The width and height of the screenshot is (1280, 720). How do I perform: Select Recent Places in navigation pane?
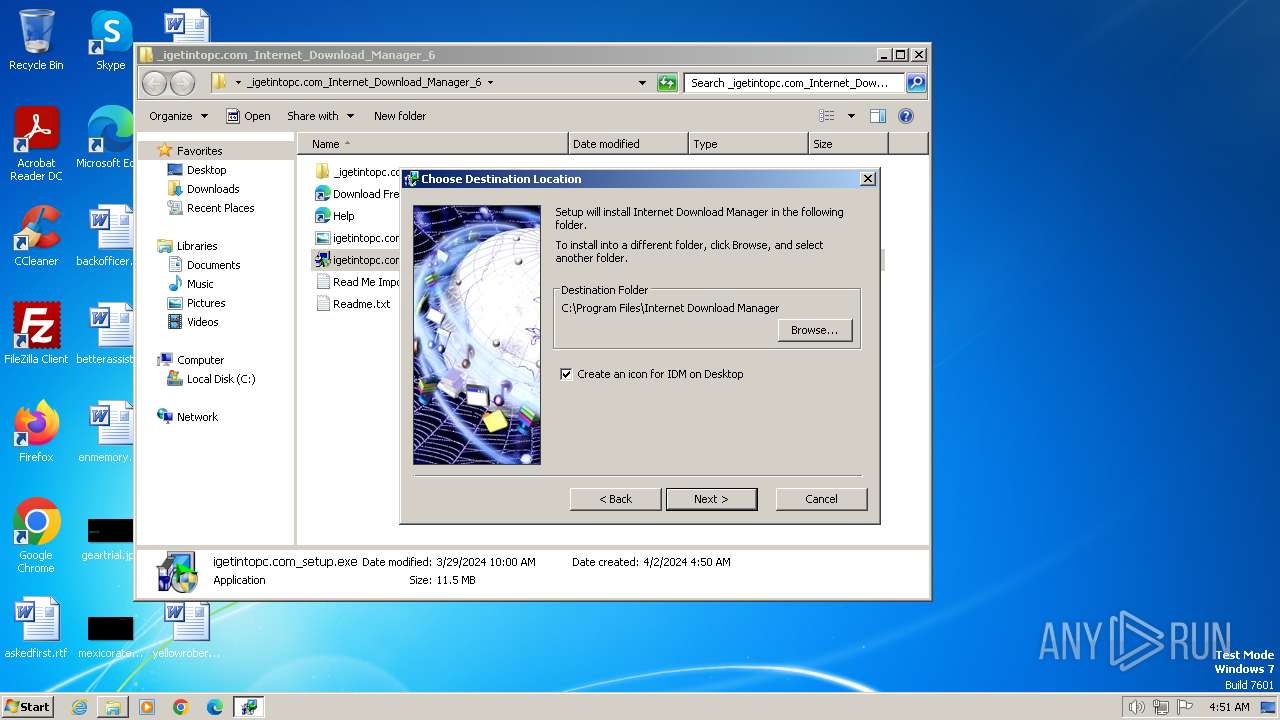220,208
